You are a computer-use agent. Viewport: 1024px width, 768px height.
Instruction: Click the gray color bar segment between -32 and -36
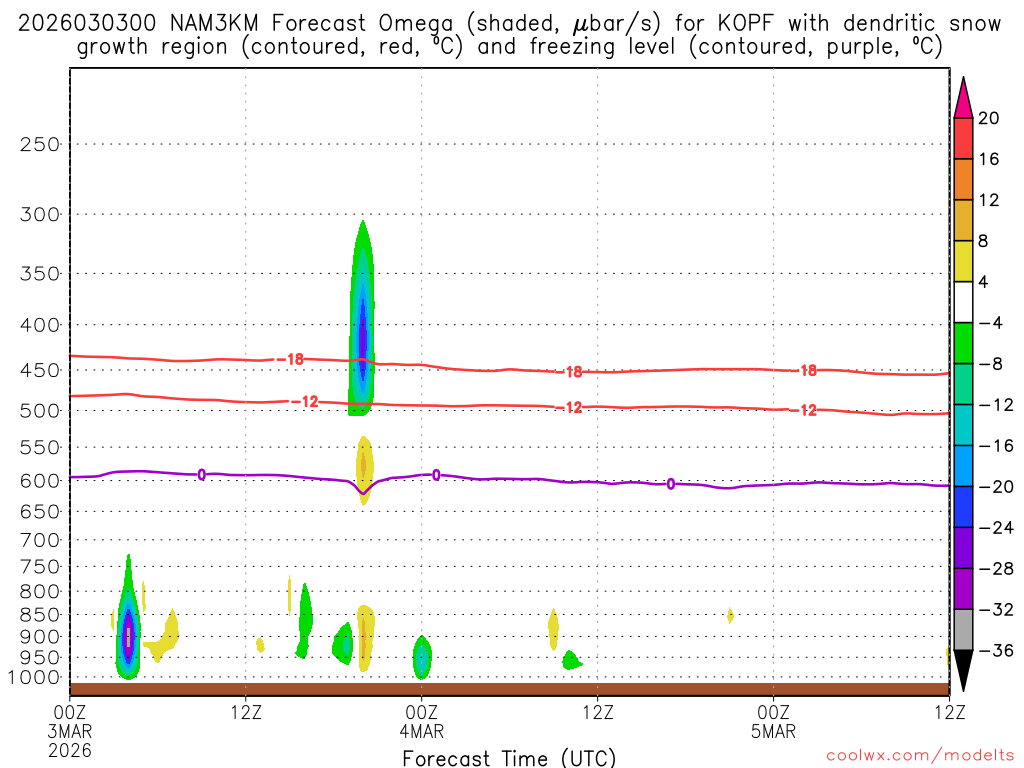tap(963, 630)
